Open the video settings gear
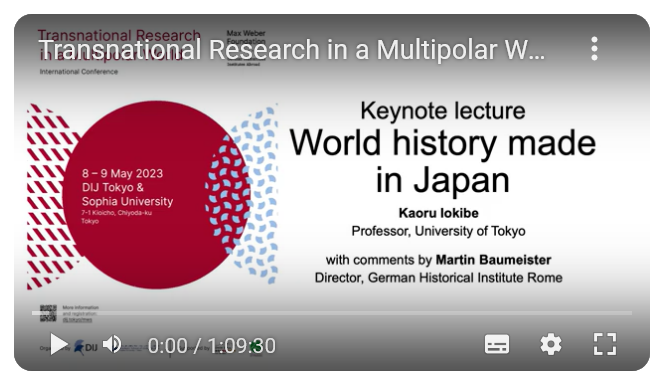 coord(551,344)
